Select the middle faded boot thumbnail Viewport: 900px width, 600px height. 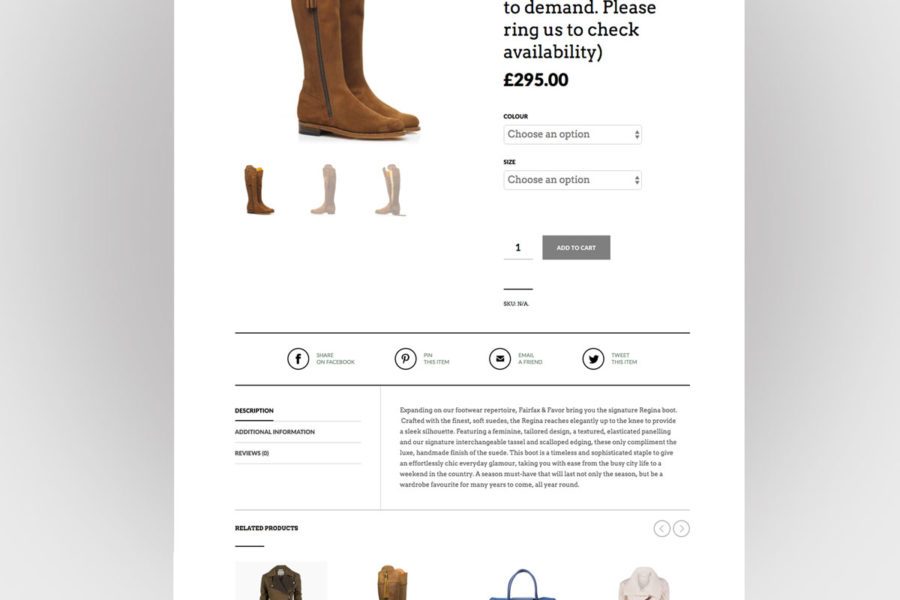tap(324, 189)
